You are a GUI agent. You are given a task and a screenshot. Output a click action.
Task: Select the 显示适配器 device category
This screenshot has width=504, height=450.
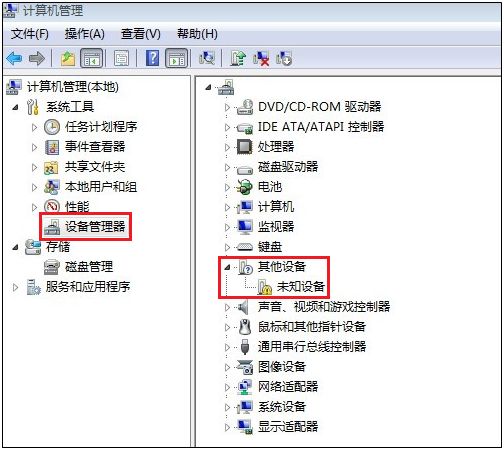[x=288, y=426]
